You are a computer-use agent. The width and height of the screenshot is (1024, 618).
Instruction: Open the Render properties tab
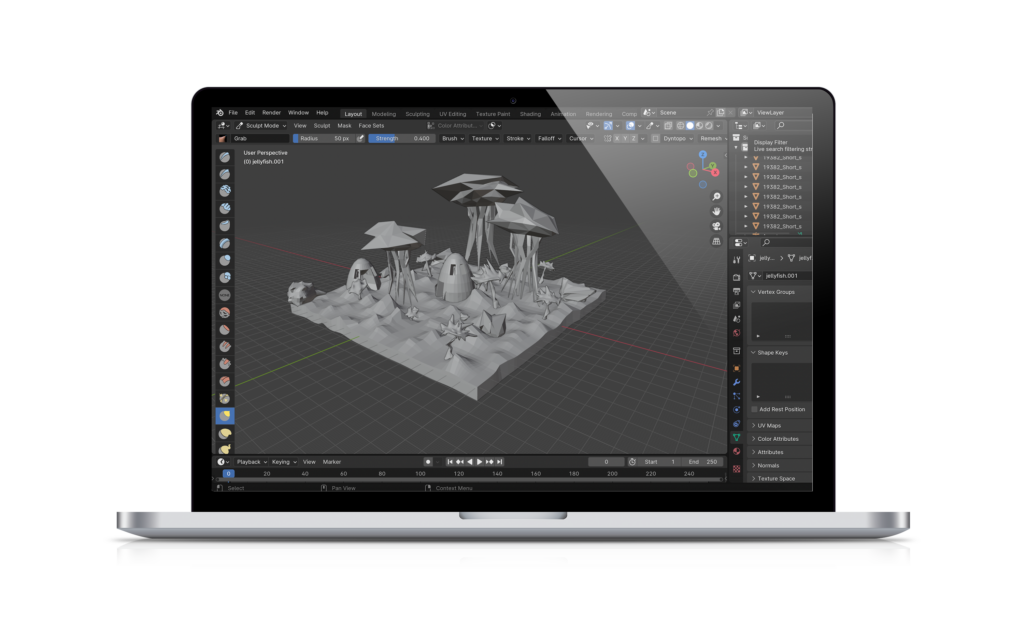(x=737, y=277)
